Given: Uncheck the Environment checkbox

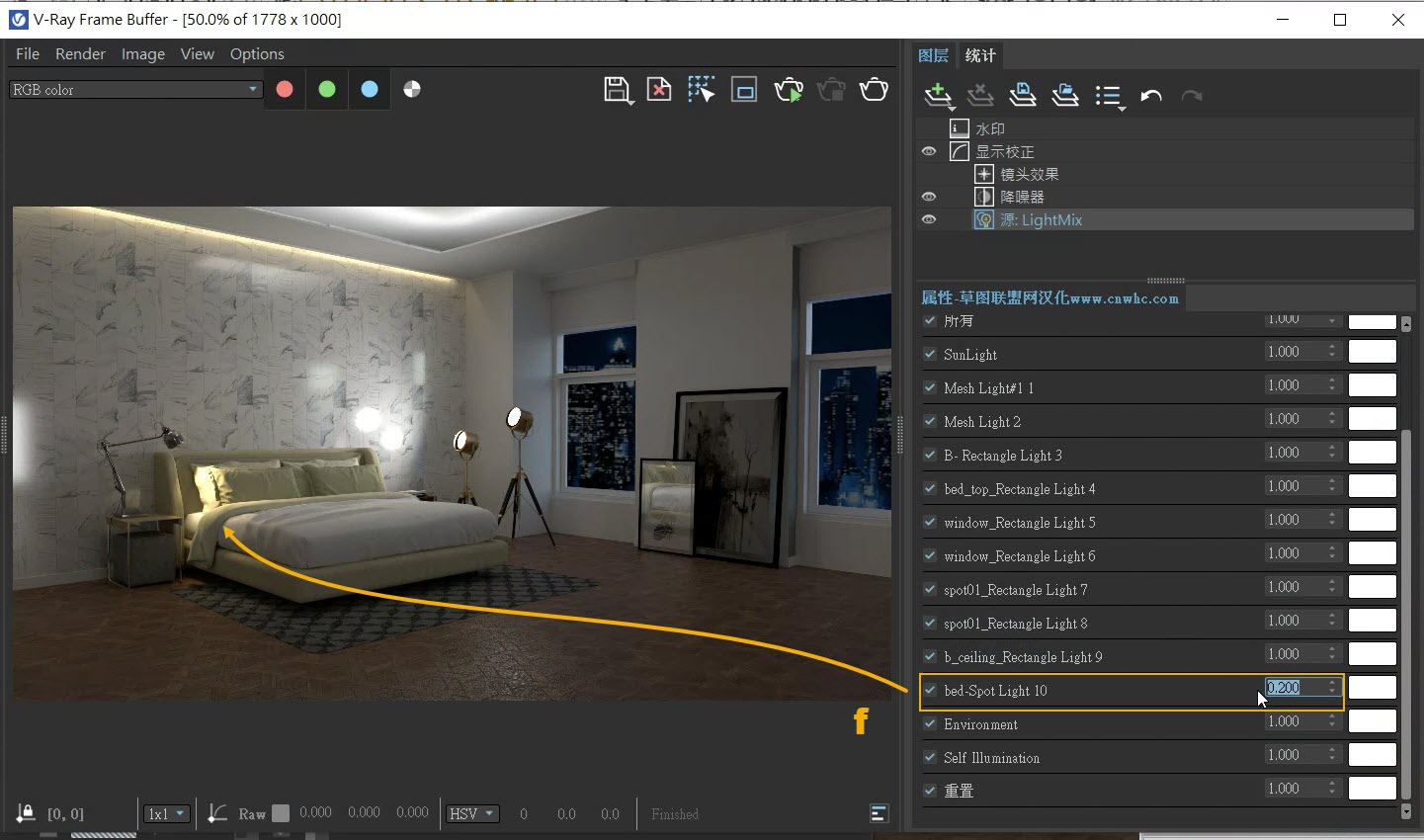Looking at the screenshot, I should [x=930, y=723].
